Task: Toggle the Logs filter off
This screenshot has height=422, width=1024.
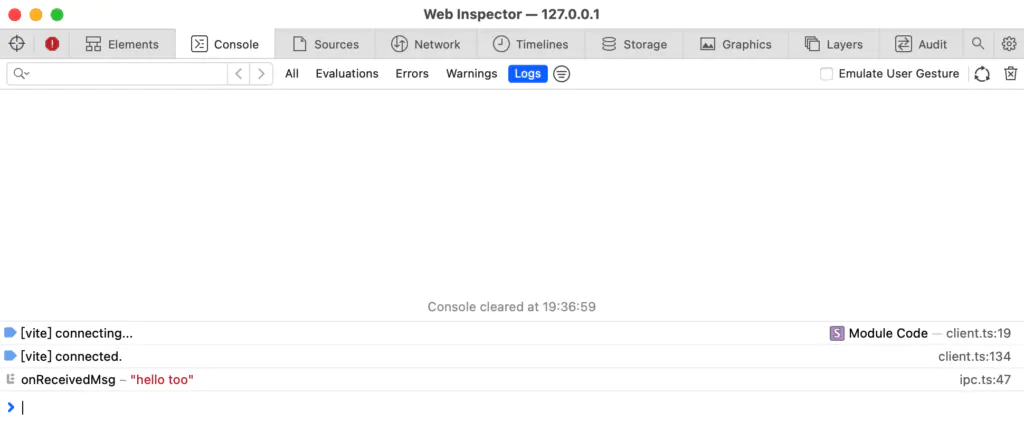Action: click(x=528, y=74)
